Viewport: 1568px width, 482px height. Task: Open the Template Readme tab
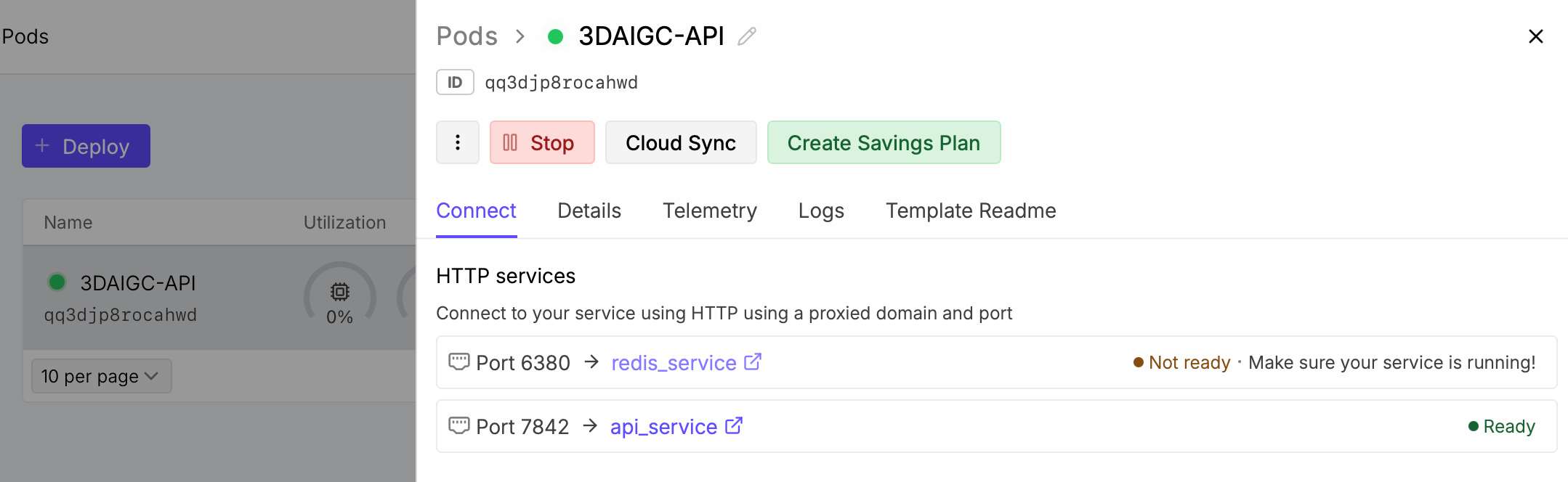pos(971,211)
